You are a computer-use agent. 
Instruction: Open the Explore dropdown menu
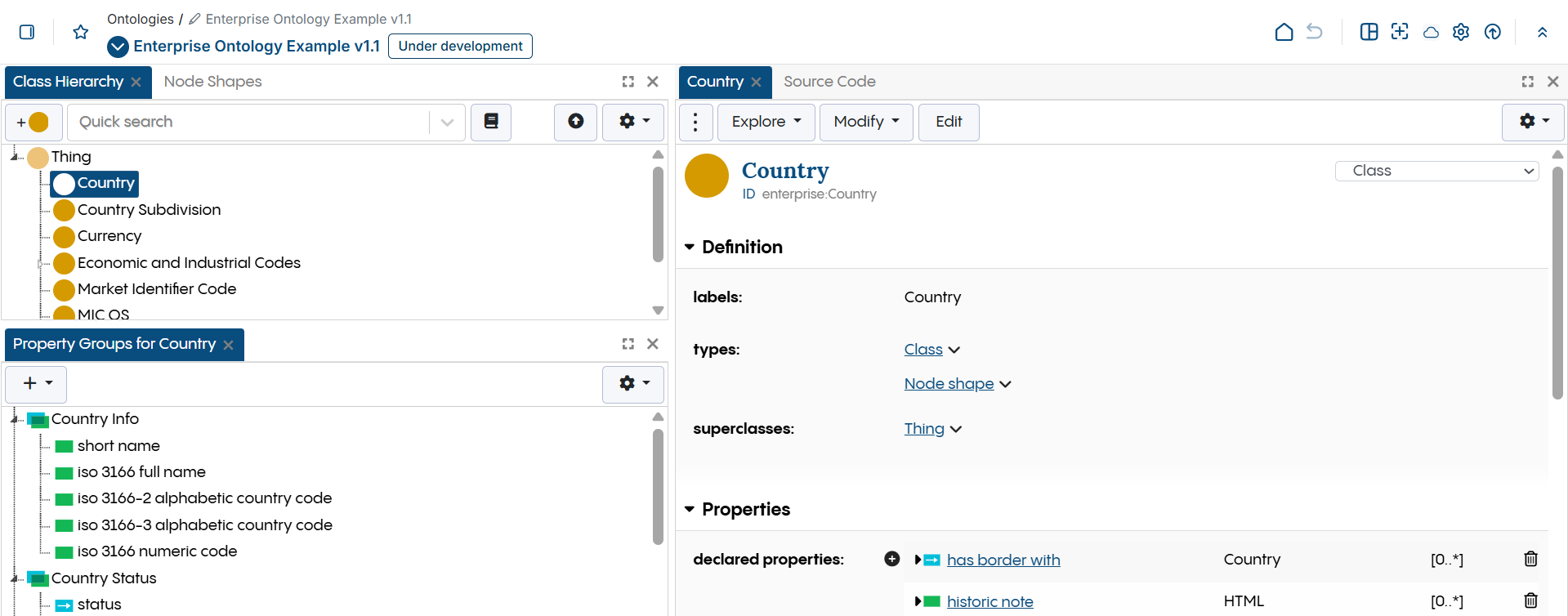pyautogui.click(x=766, y=122)
